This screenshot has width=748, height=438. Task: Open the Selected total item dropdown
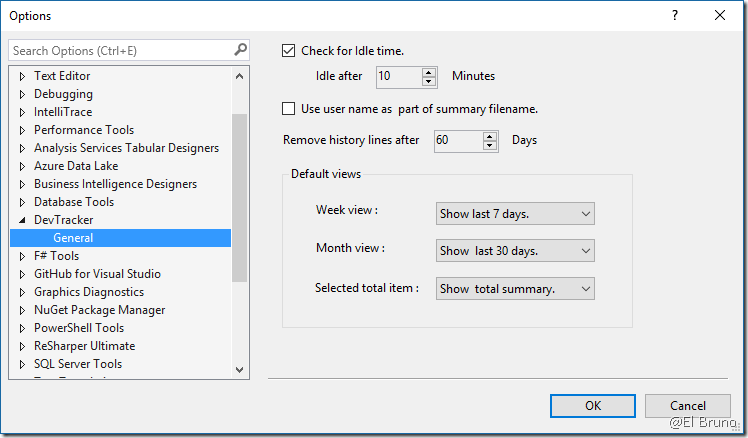pyautogui.click(x=515, y=288)
